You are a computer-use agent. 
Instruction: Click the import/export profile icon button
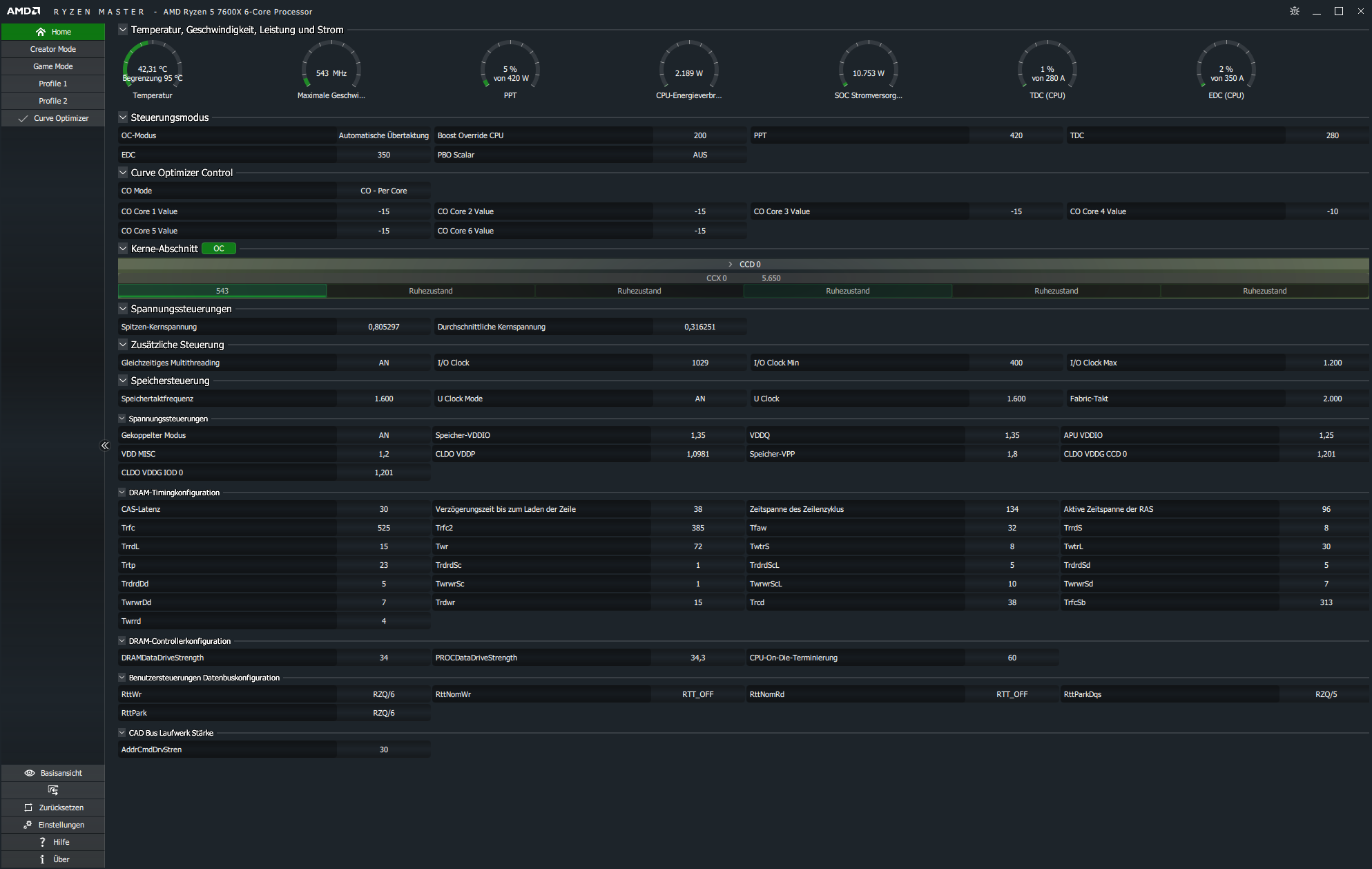[53, 790]
